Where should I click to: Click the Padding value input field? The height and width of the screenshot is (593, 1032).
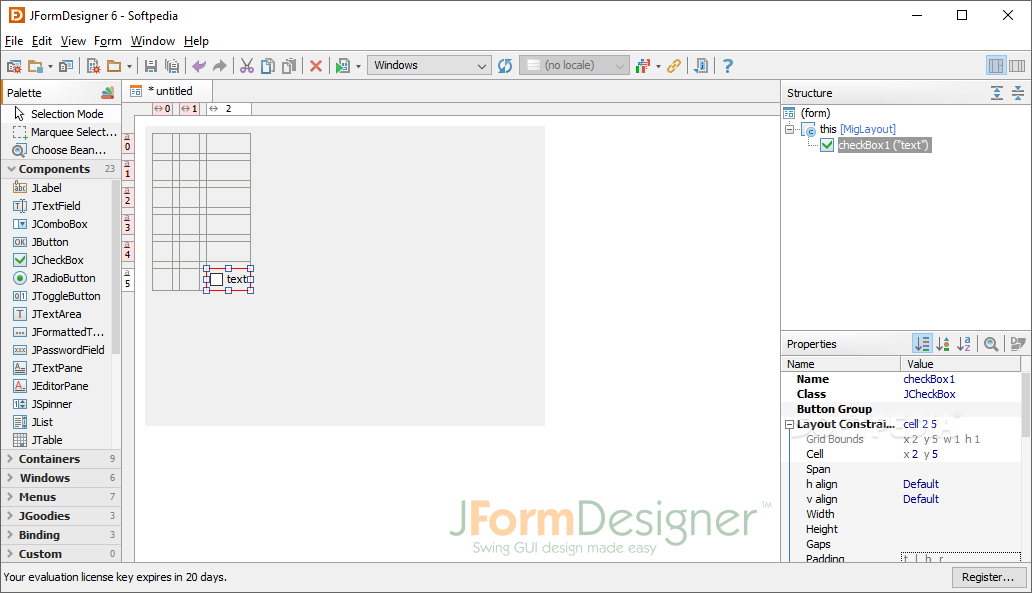pyautogui.click(x=960, y=557)
